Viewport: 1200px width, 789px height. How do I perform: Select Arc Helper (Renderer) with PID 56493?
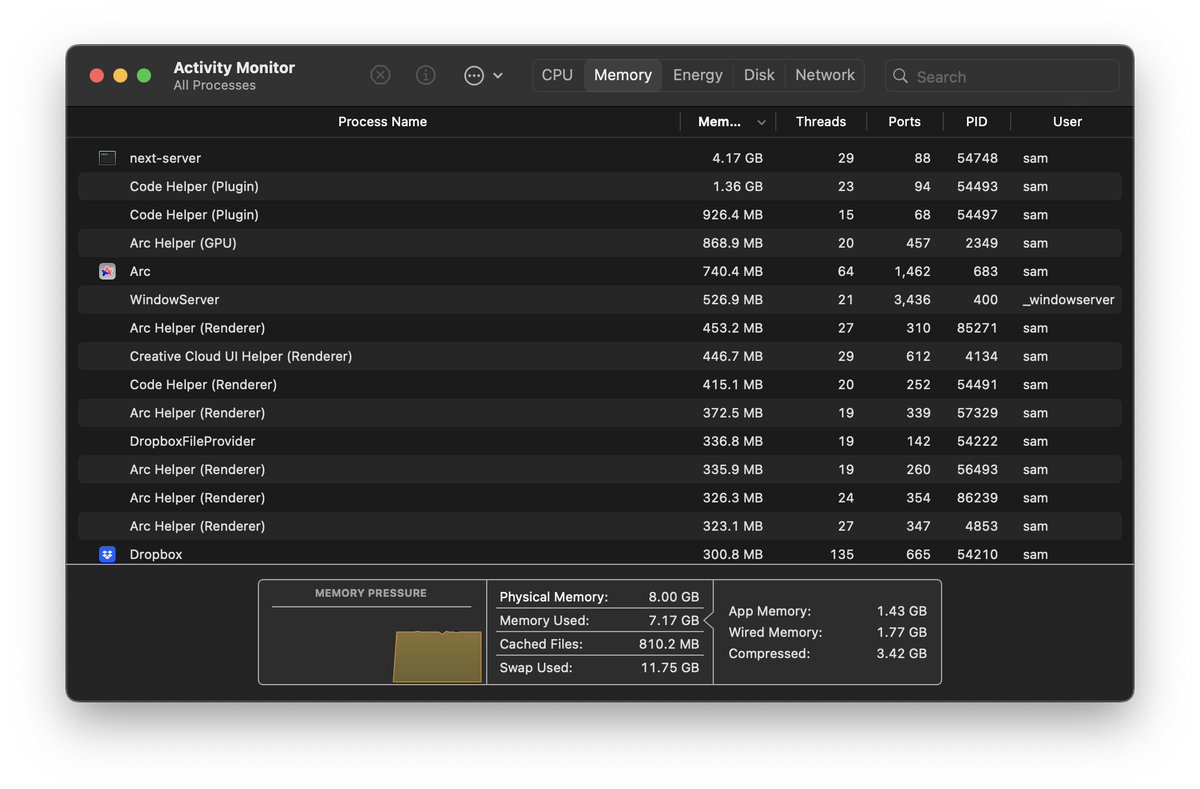600,469
